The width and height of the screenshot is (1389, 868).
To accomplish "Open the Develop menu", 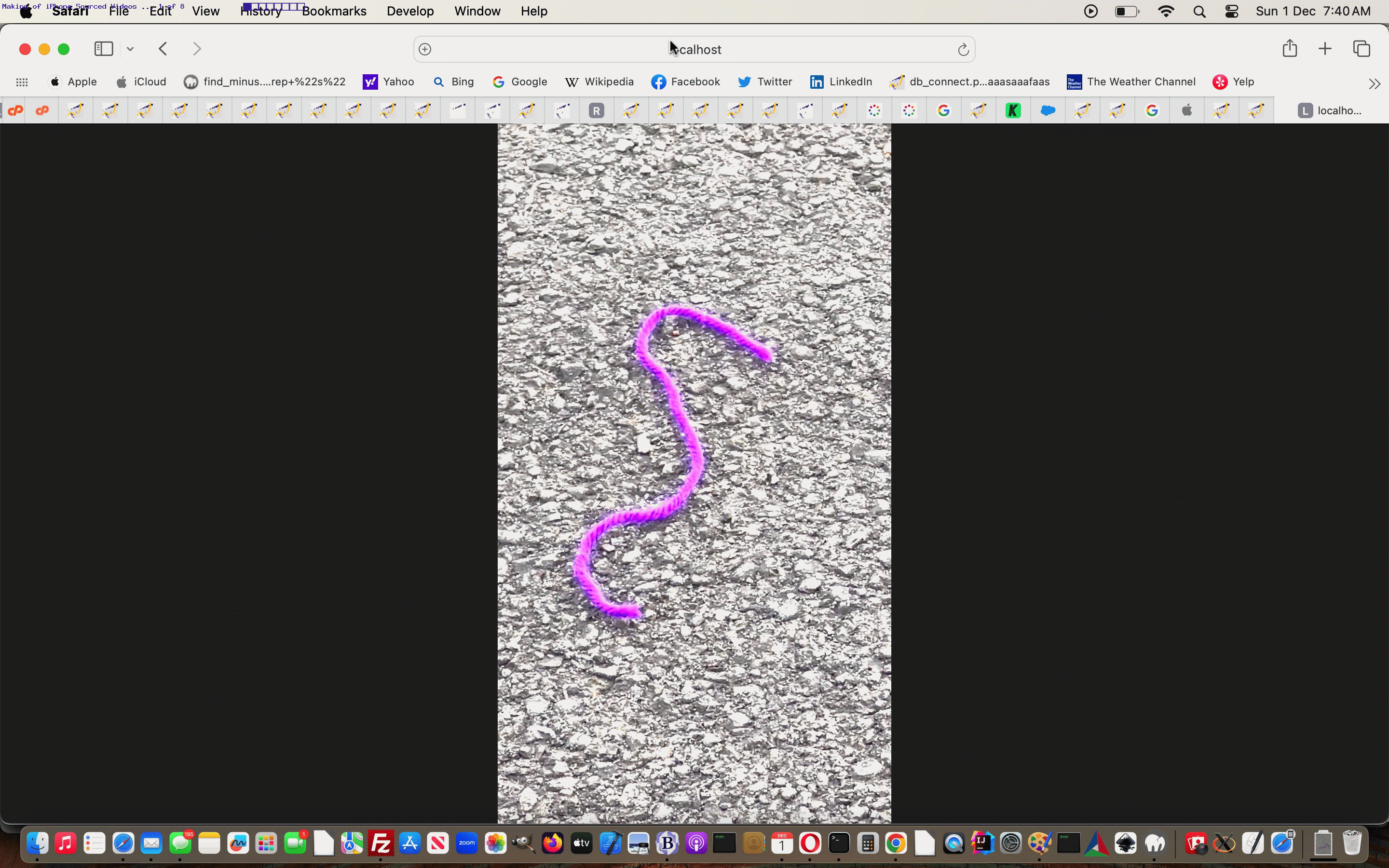I will tap(409, 11).
